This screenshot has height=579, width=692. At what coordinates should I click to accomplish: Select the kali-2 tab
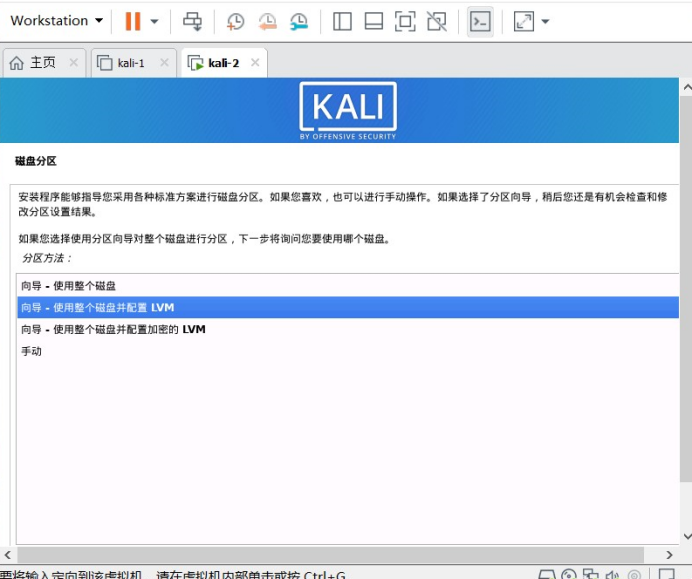point(223,63)
